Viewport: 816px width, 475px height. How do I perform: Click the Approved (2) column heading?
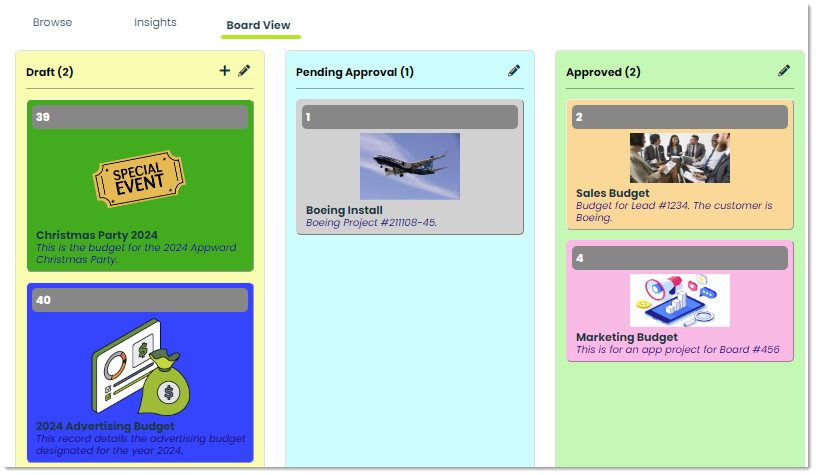pyautogui.click(x=603, y=72)
